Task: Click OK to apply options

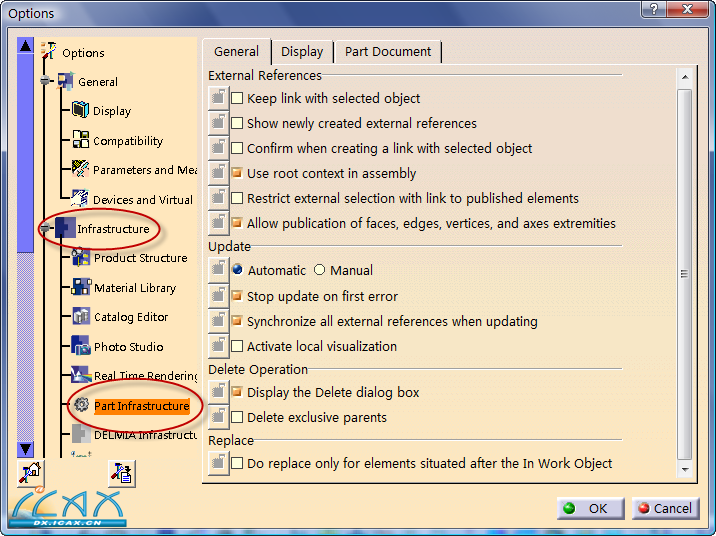Action: 590,509
